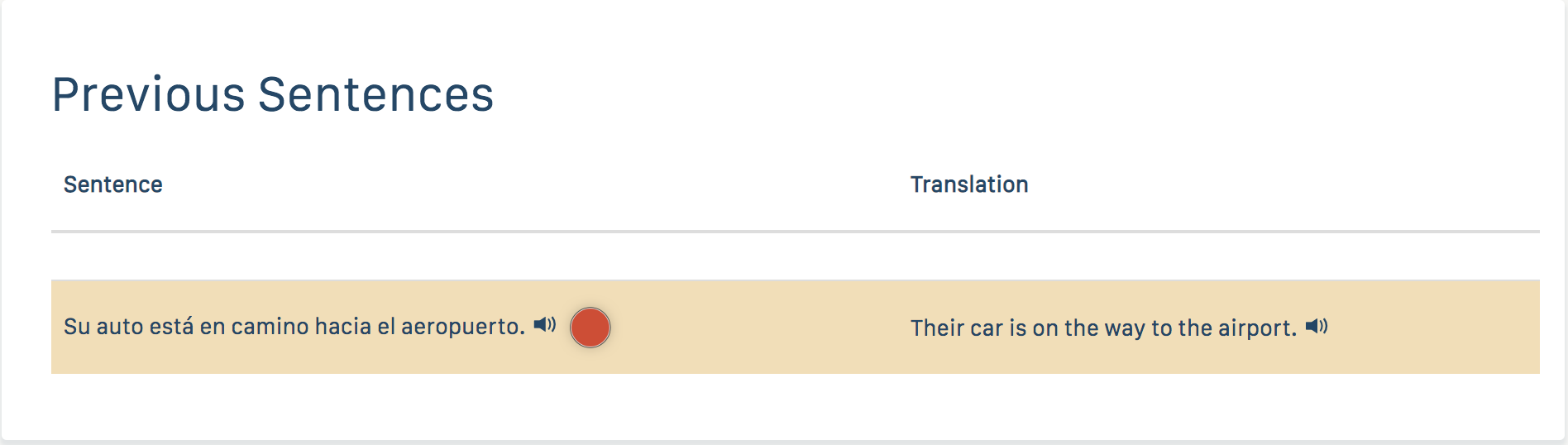Click the Spanish word "el" before aeropuerto

coord(386,327)
